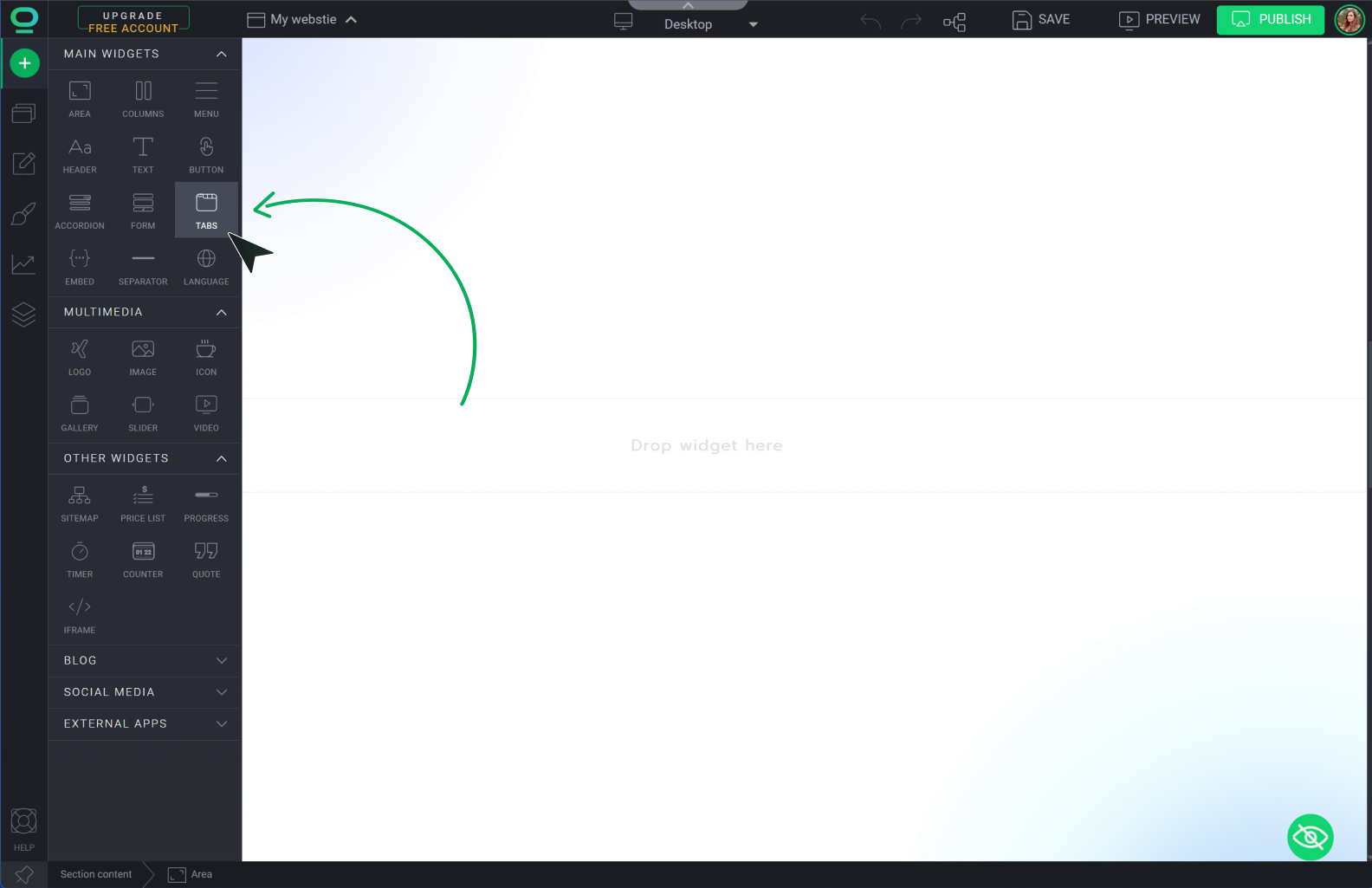This screenshot has height=888, width=1372.
Task: Click the Save button
Action: (1041, 19)
